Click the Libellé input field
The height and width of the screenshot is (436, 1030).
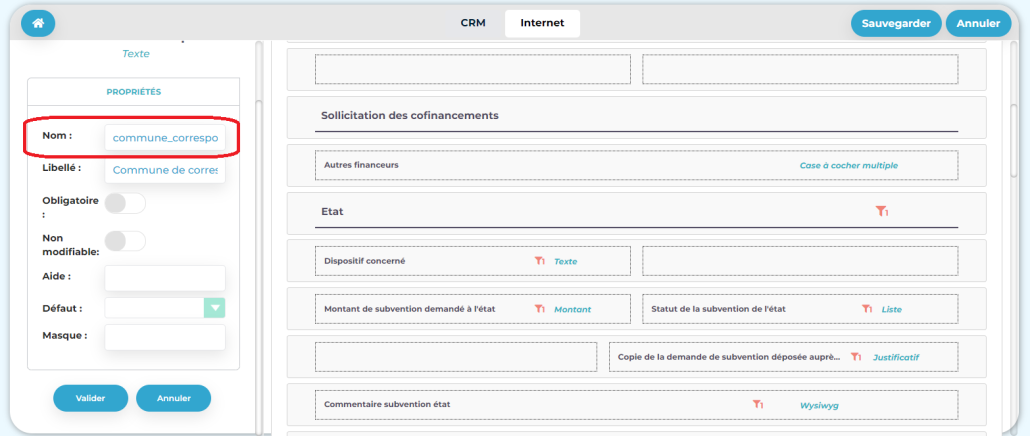tap(165, 170)
